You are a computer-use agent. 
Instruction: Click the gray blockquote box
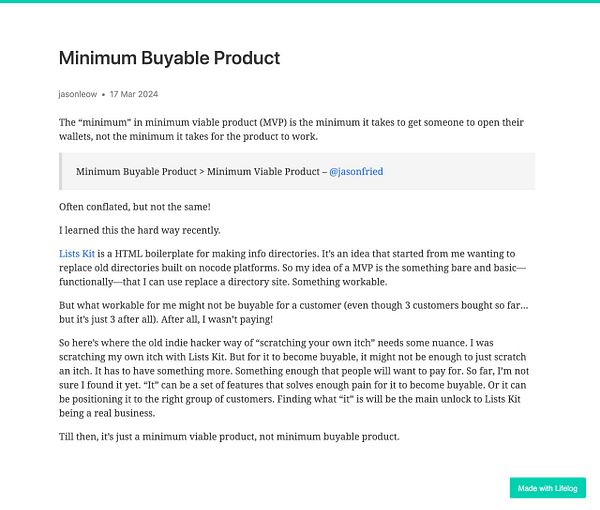click(x=450, y=172)
